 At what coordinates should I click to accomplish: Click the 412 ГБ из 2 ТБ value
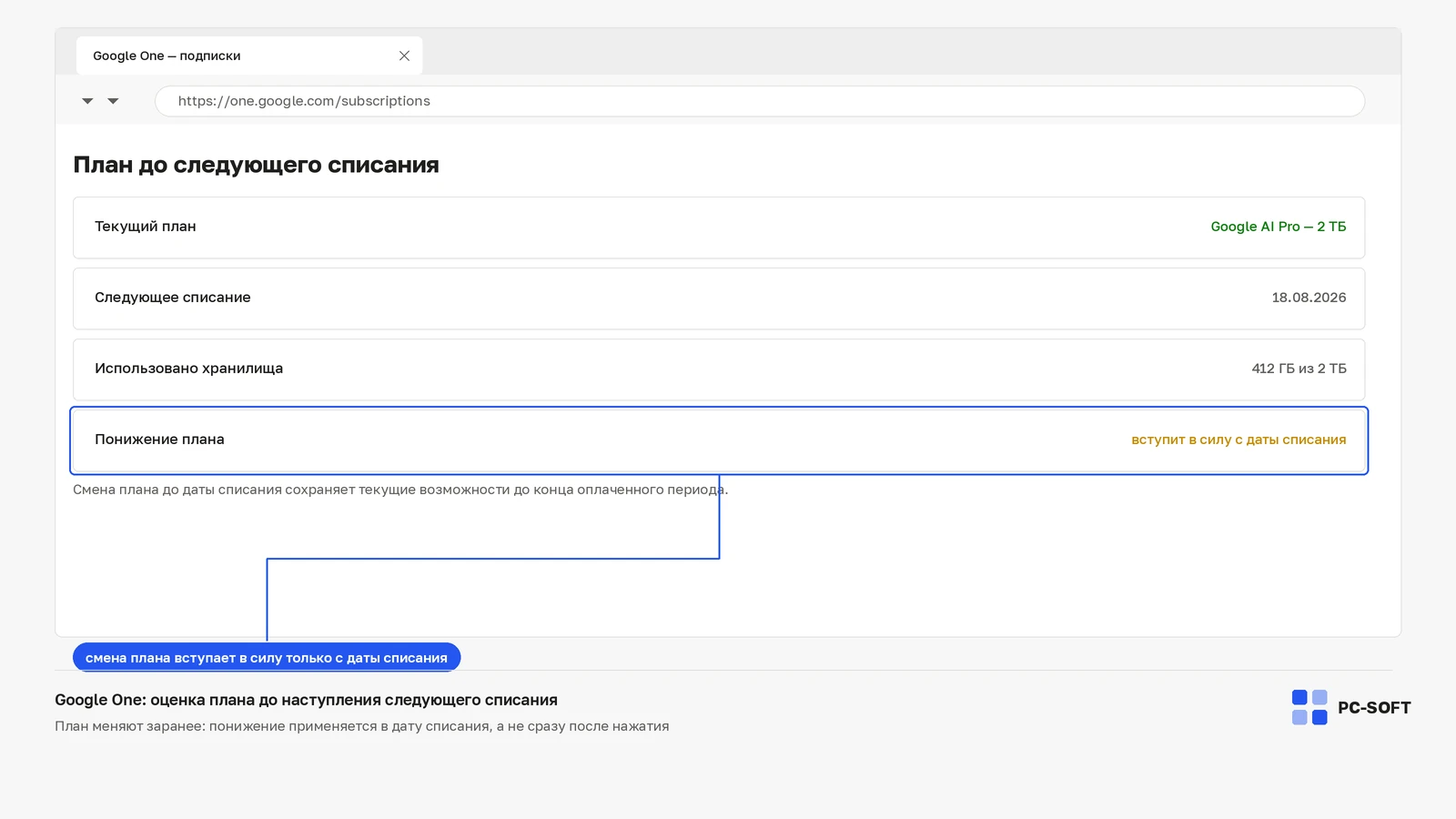tap(1299, 369)
